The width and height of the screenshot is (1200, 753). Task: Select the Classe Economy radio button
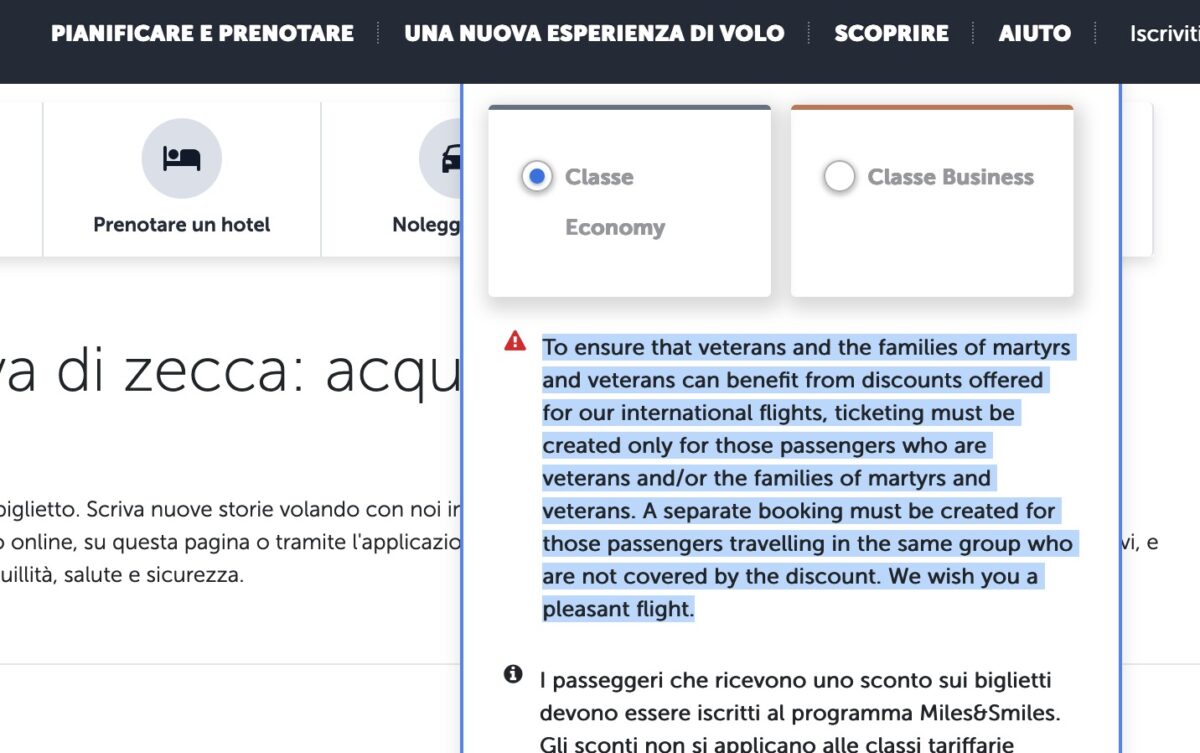point(537,177)
